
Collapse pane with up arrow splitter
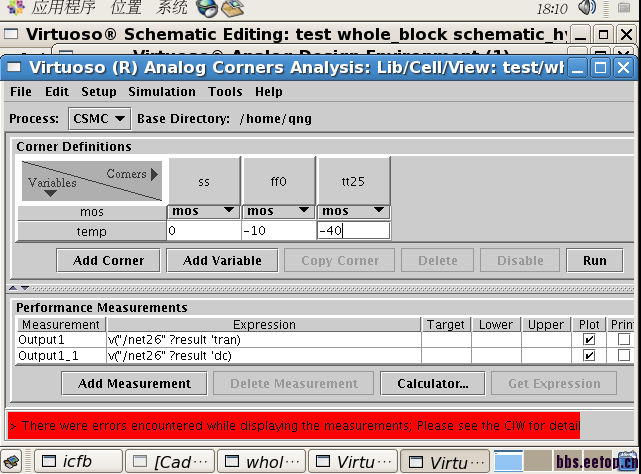[13, 288]
